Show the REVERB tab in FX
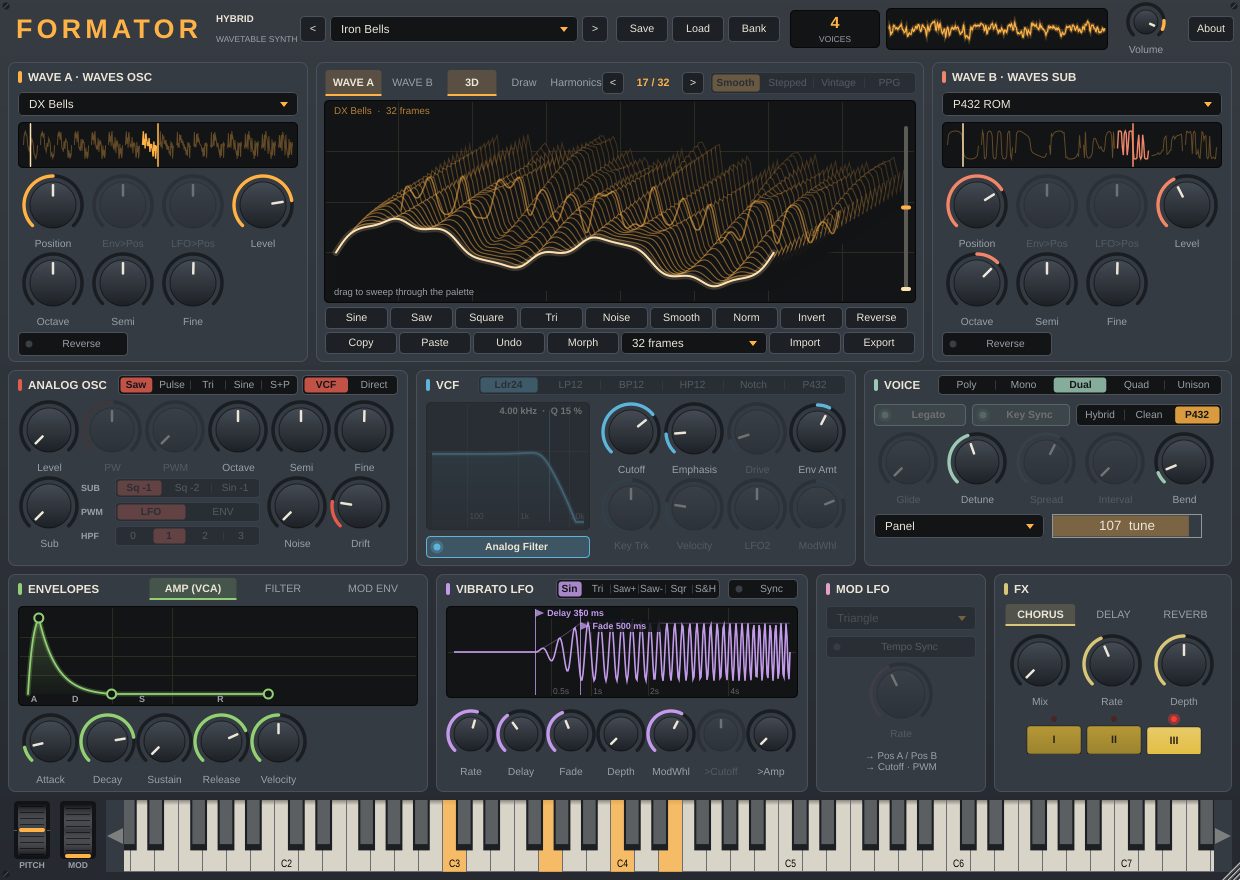 point(1185,614)
